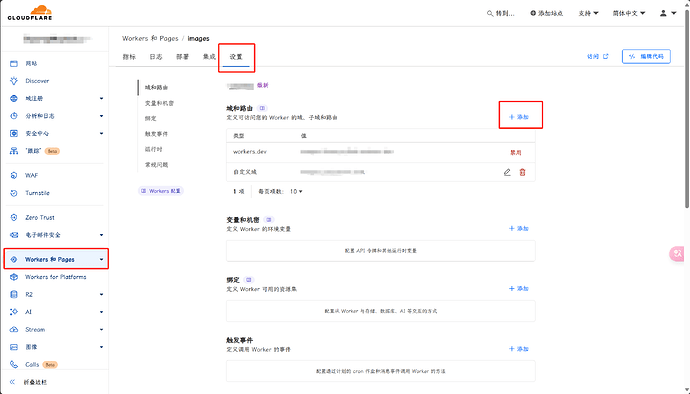Open the Discover lightbulb icon

14,81
